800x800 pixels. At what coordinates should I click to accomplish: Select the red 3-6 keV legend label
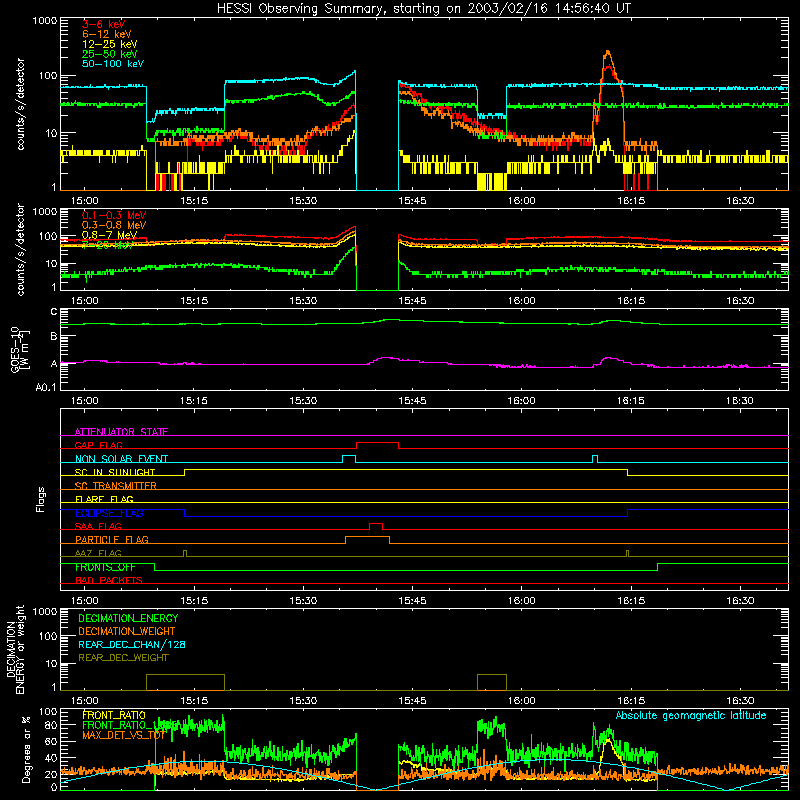(104, 24)
